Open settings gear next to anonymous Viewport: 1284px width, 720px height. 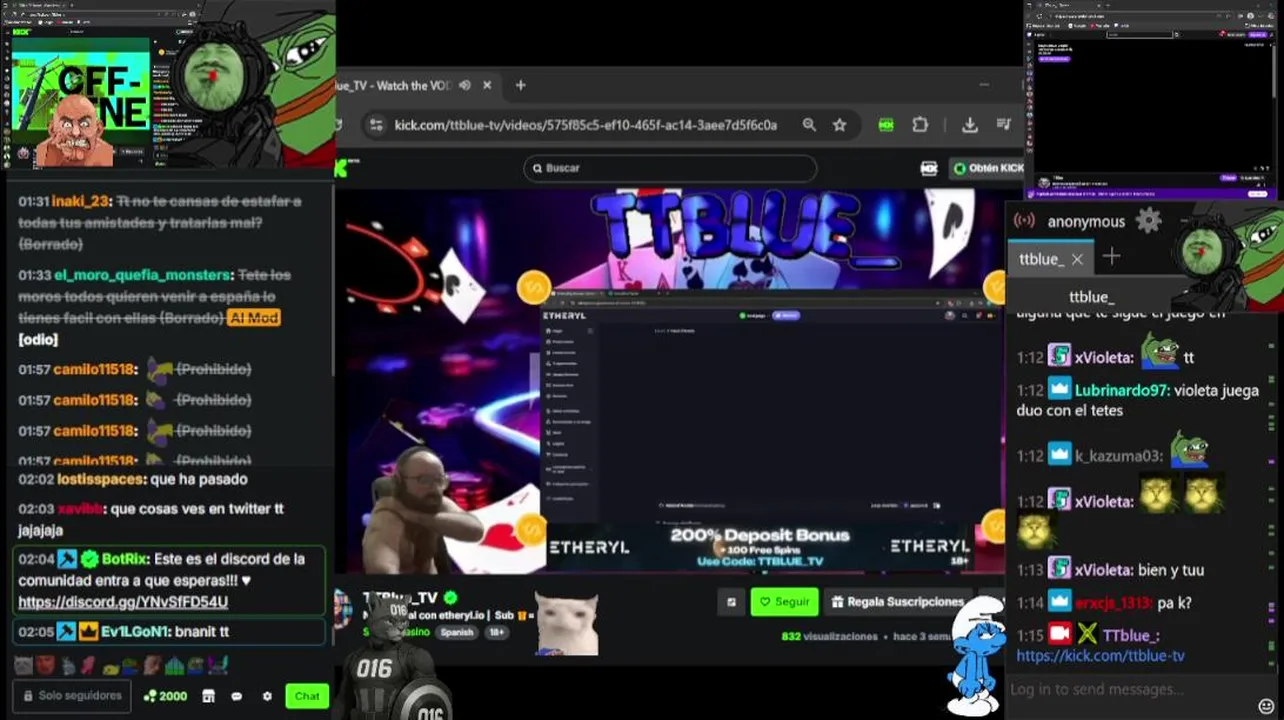coord(1149,221)
